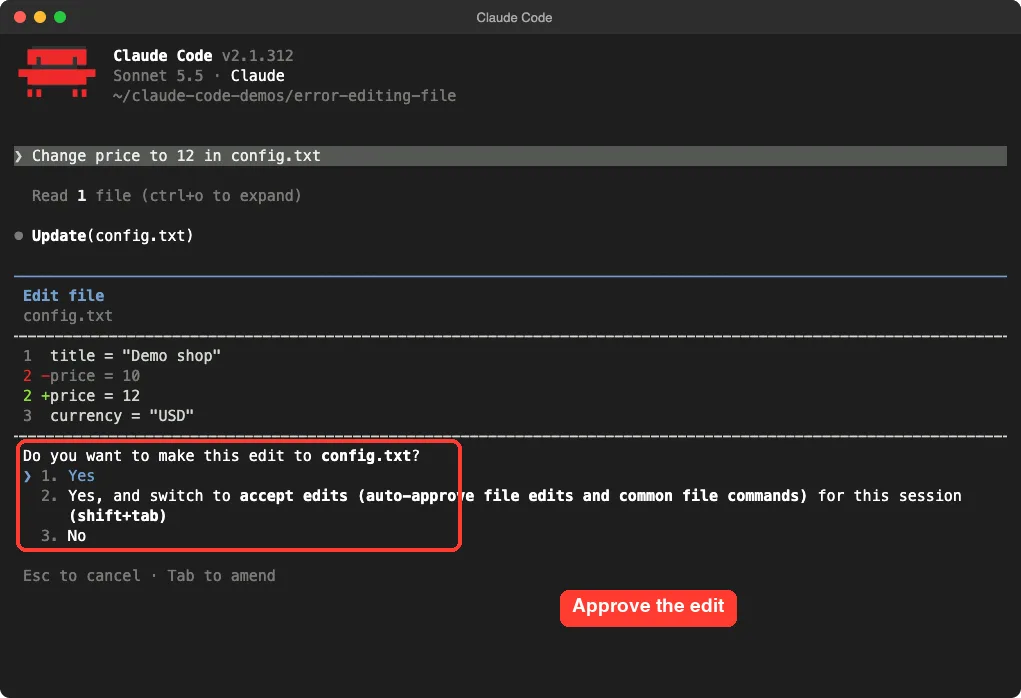The height and width of the screenshot is (698, 1021).
Task: Click the Update(config.txt) tool call line
Action: [112, 236]
